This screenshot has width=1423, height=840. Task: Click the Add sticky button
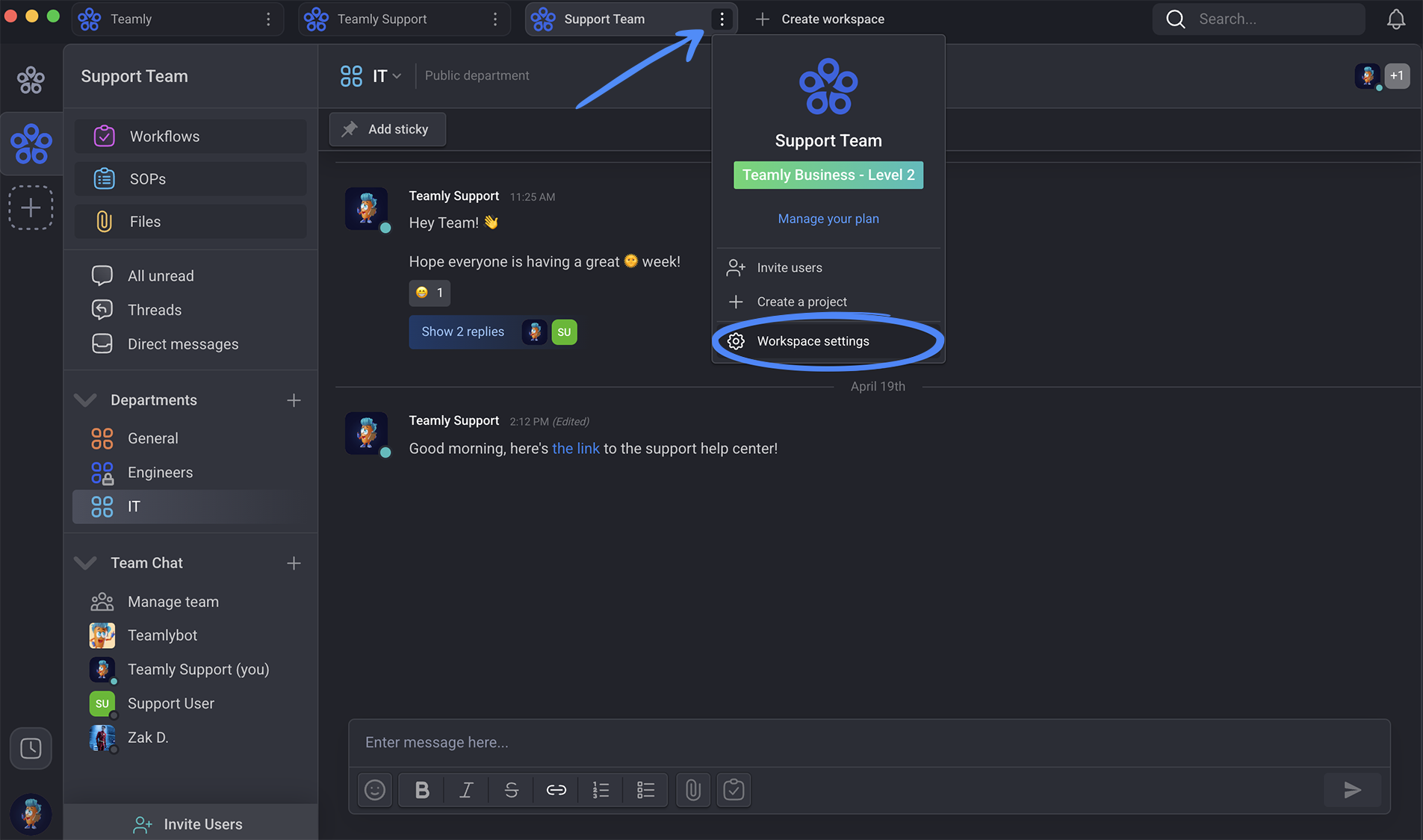(x=387, y=129)
